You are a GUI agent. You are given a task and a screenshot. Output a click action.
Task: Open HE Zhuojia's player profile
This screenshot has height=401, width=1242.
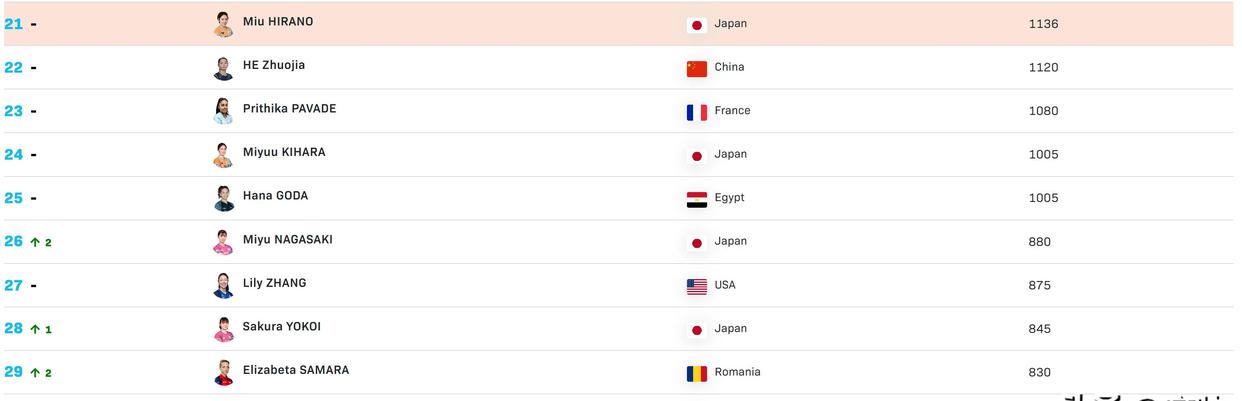274,65
